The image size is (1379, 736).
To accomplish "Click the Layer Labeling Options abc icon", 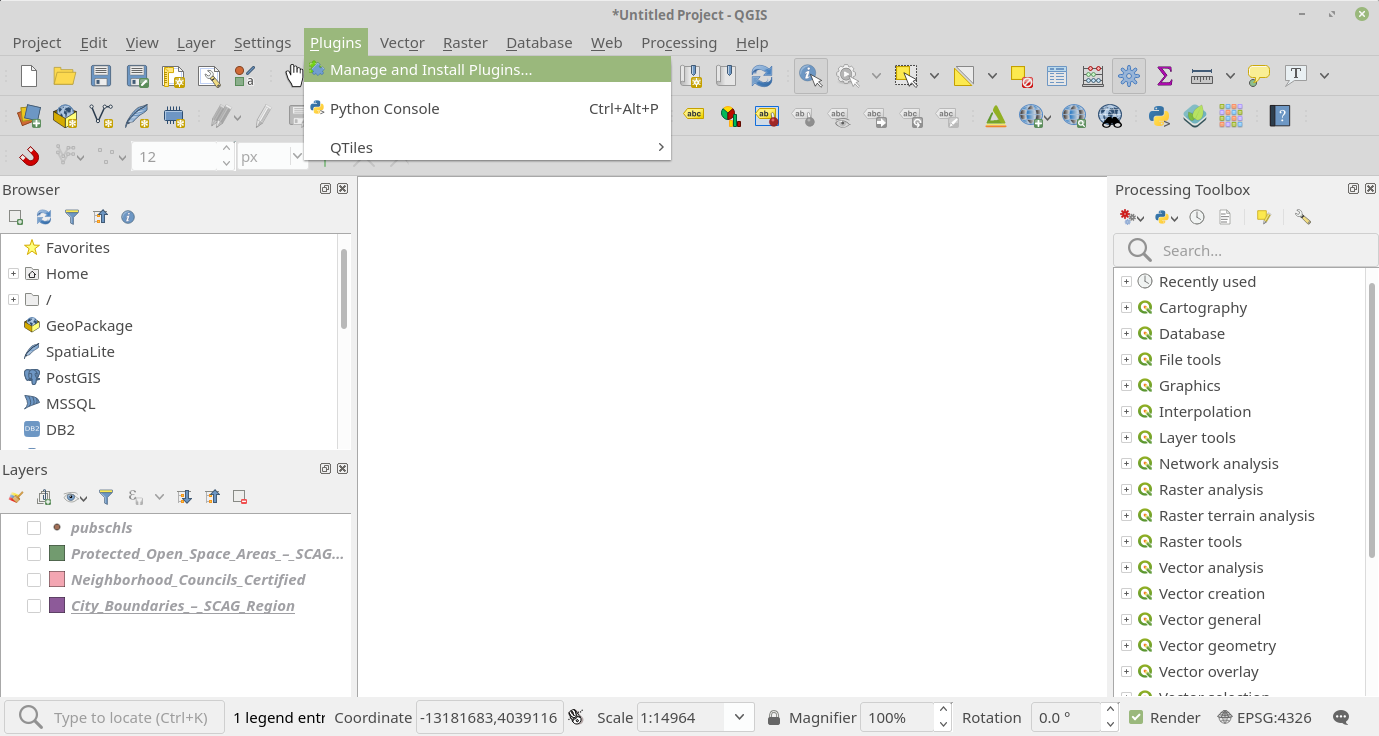I will [x=694, y=116].
